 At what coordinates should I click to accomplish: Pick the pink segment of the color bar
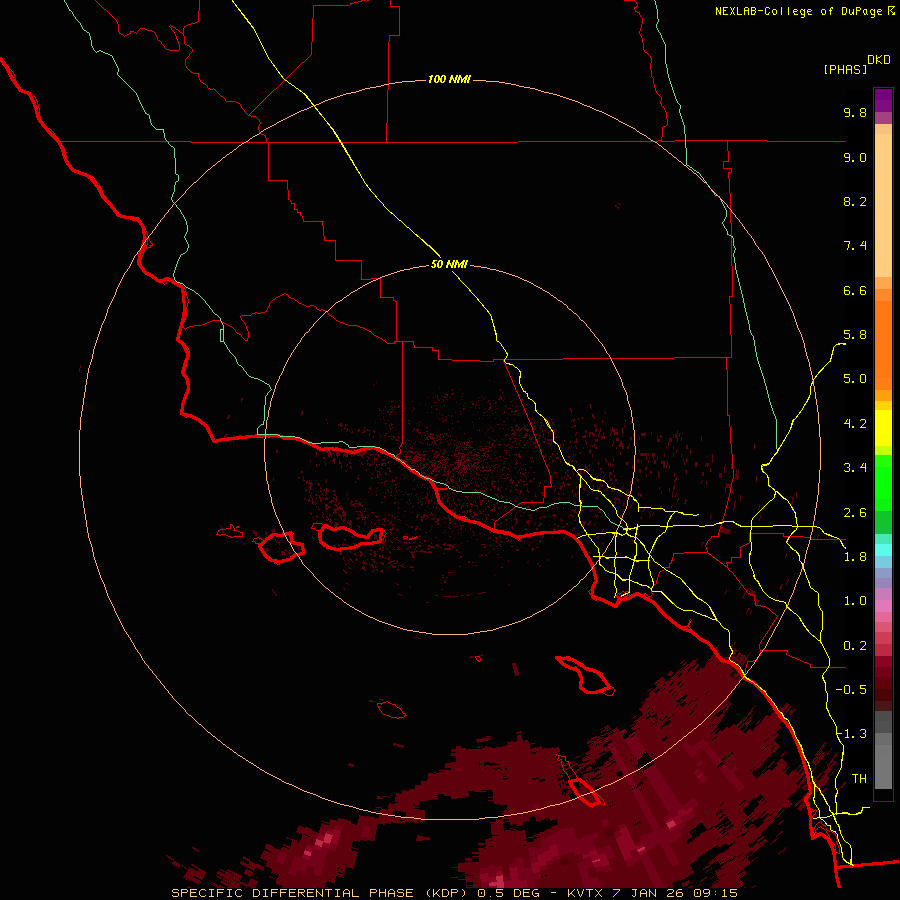tap(883, 606)
